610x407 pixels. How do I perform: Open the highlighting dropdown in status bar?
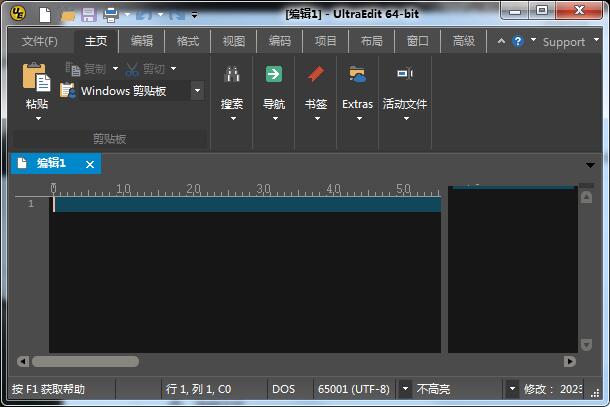[512, 389]
